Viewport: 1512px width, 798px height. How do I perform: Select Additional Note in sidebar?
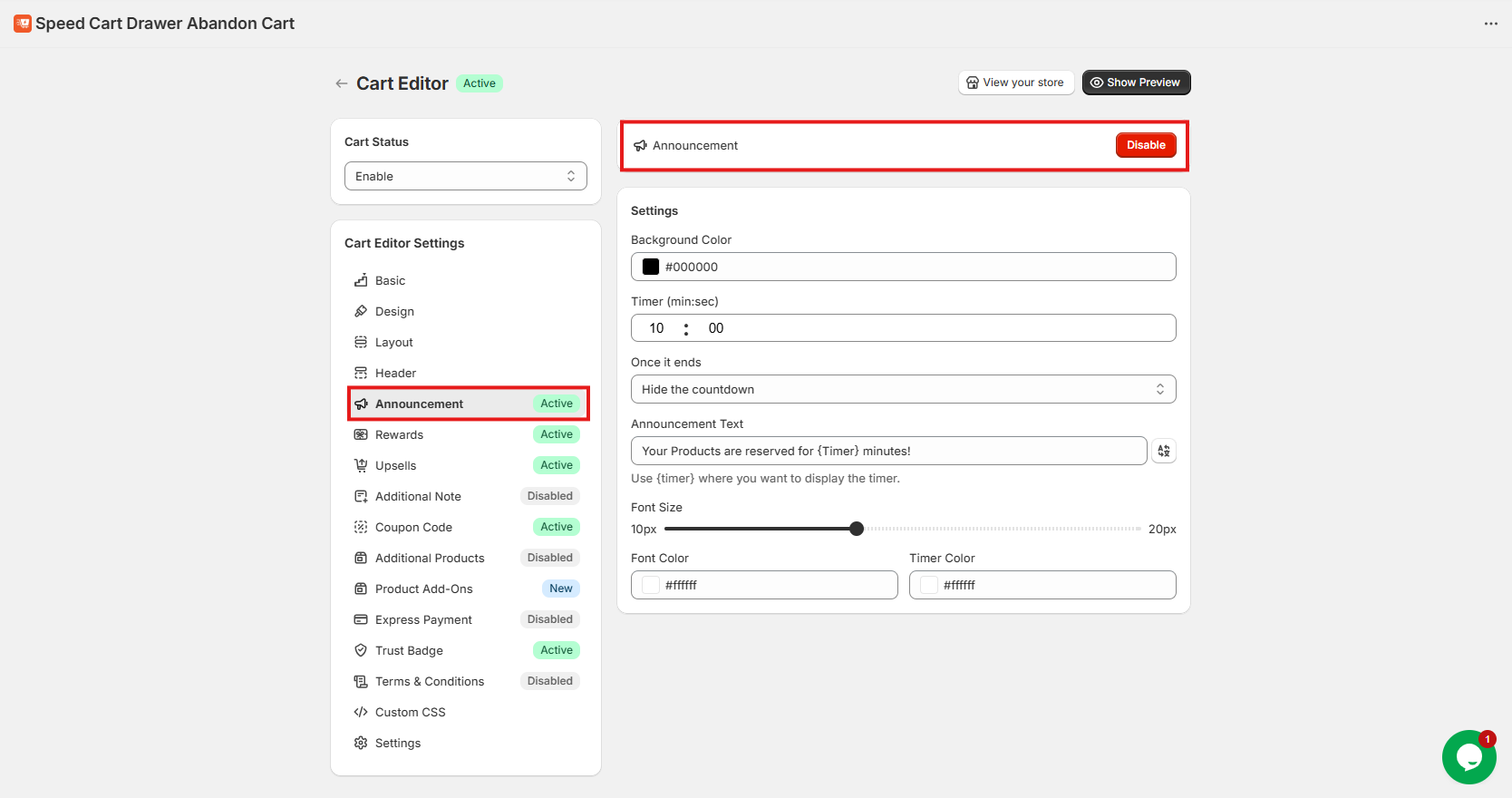click(x=418, y=496)
